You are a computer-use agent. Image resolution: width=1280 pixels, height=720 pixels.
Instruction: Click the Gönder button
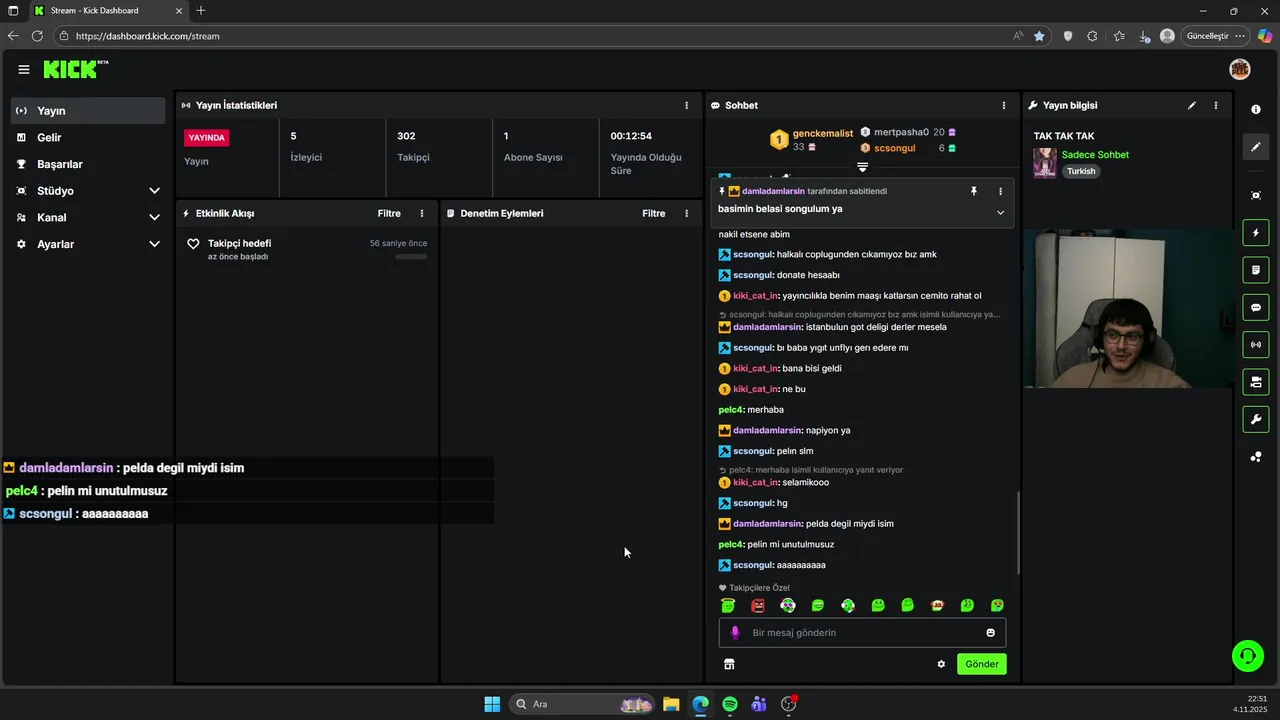click(x=982, y=664)
